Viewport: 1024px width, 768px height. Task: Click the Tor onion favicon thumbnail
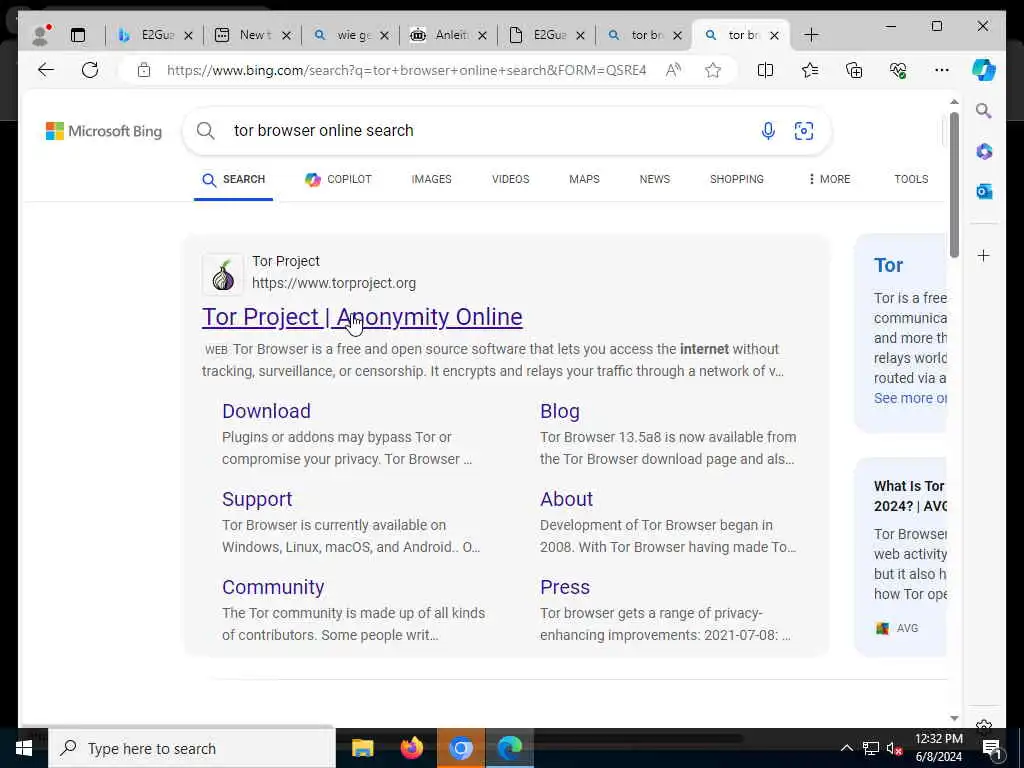coord(223,274)
